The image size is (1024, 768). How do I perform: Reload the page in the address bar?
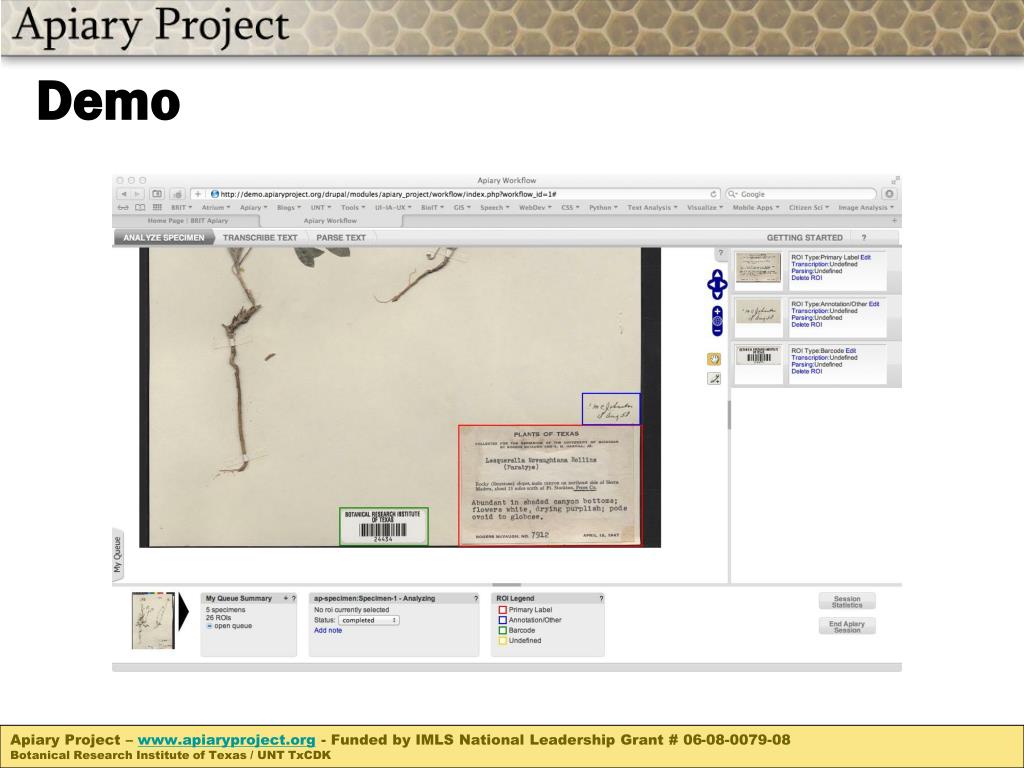pos(714,194)
